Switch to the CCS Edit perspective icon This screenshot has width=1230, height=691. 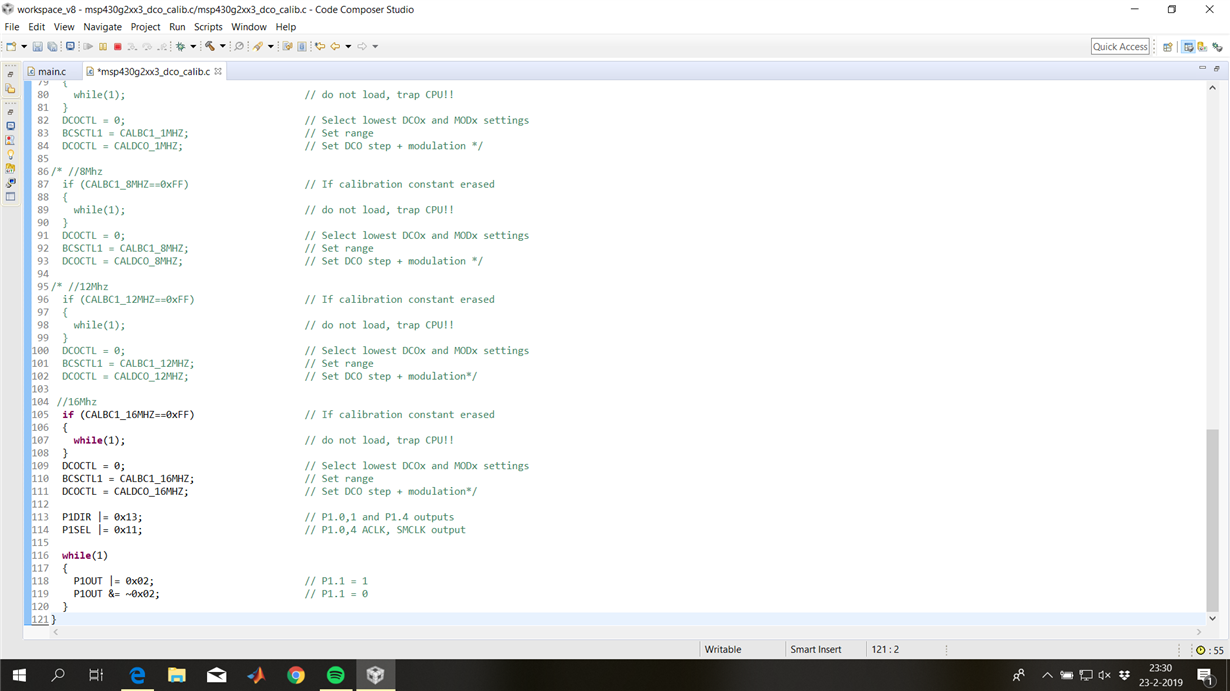tap(1188, 46)
